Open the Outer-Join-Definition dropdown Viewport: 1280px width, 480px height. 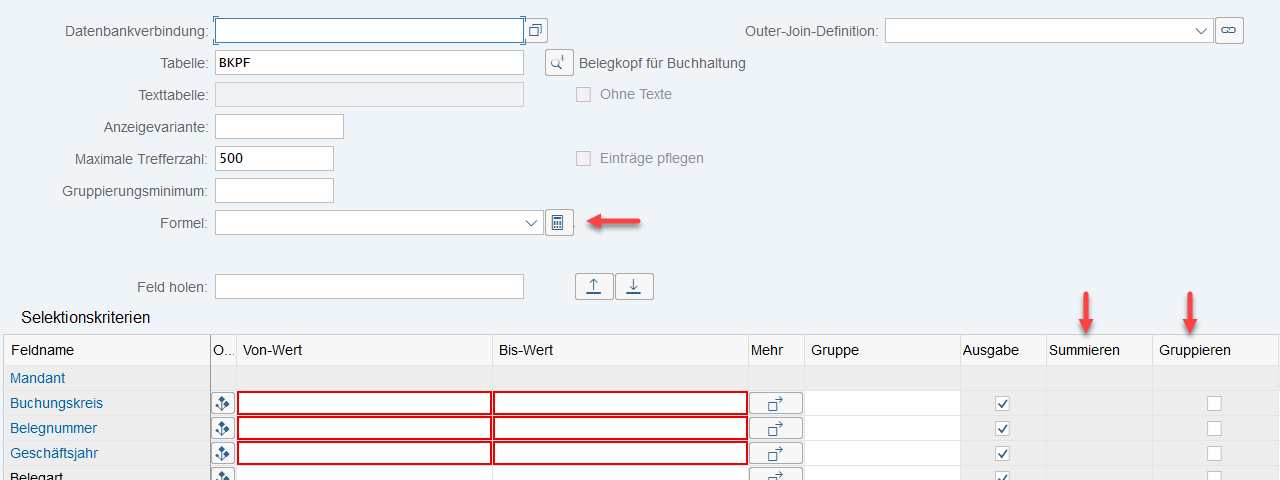[1201, 31]
